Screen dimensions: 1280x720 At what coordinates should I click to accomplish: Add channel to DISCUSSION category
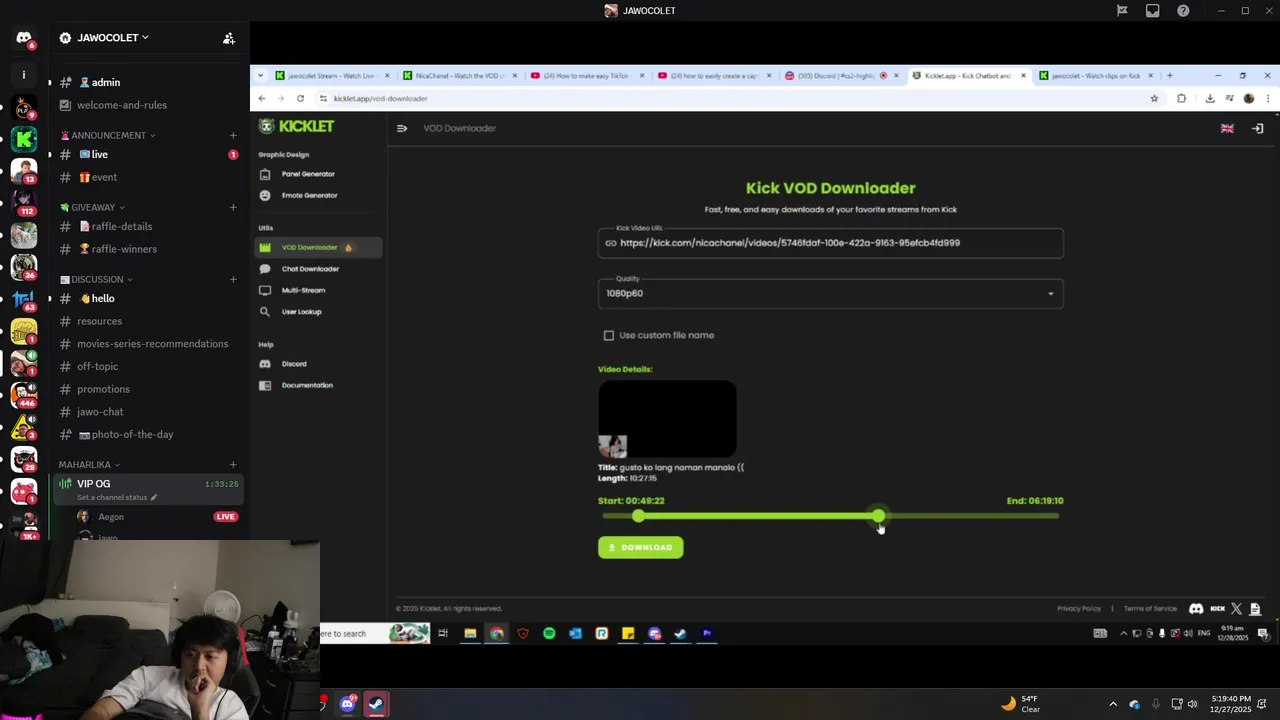click(233, 279)
